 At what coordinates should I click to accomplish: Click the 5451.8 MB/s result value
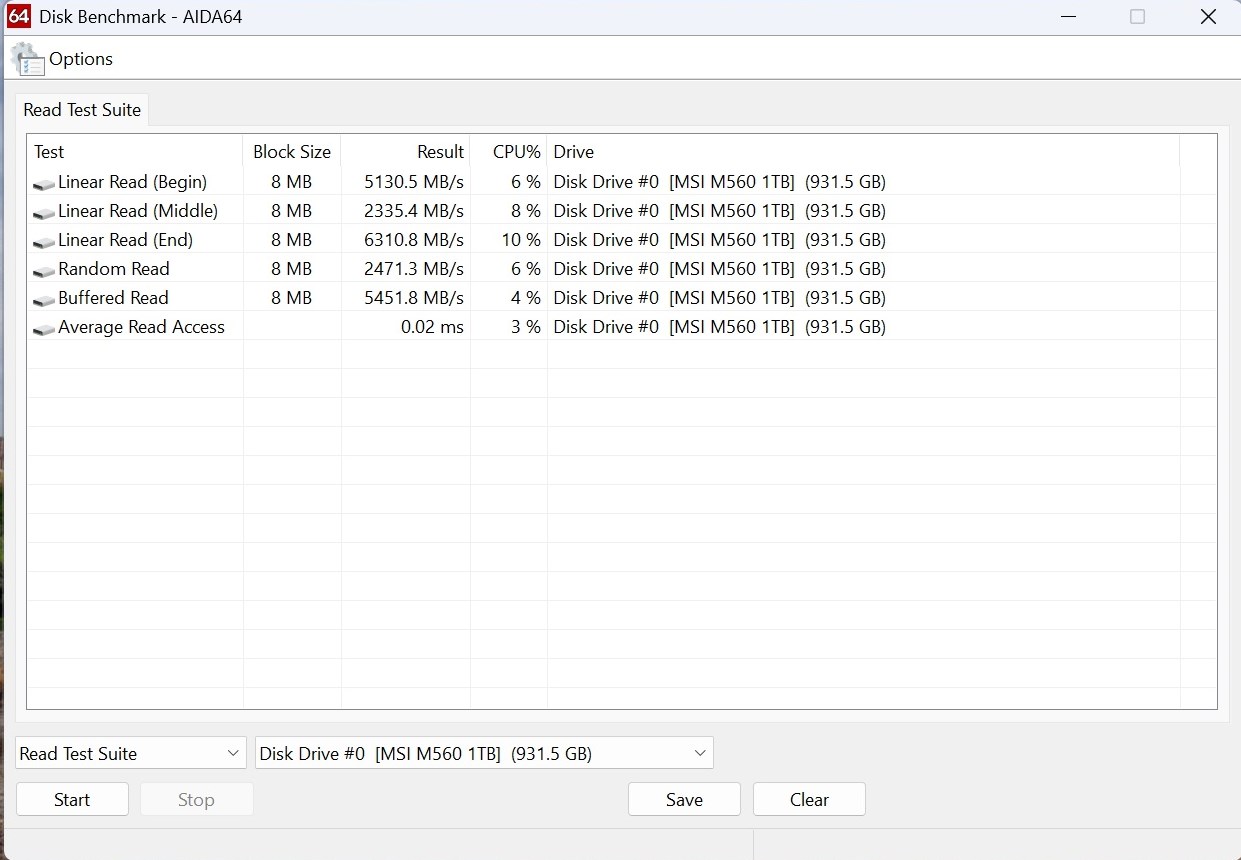[414, 298]
